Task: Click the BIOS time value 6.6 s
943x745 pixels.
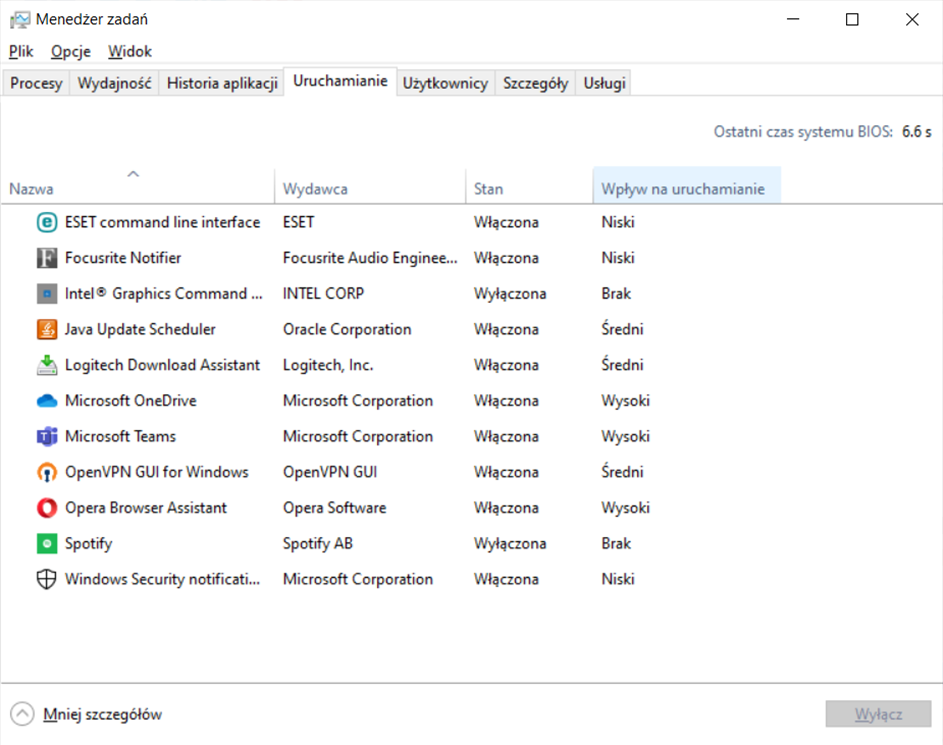Action: (916, 132)
